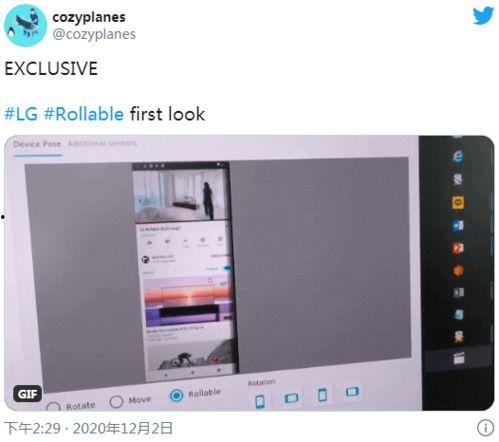Select the Move radio button

(x=116, y=402)
